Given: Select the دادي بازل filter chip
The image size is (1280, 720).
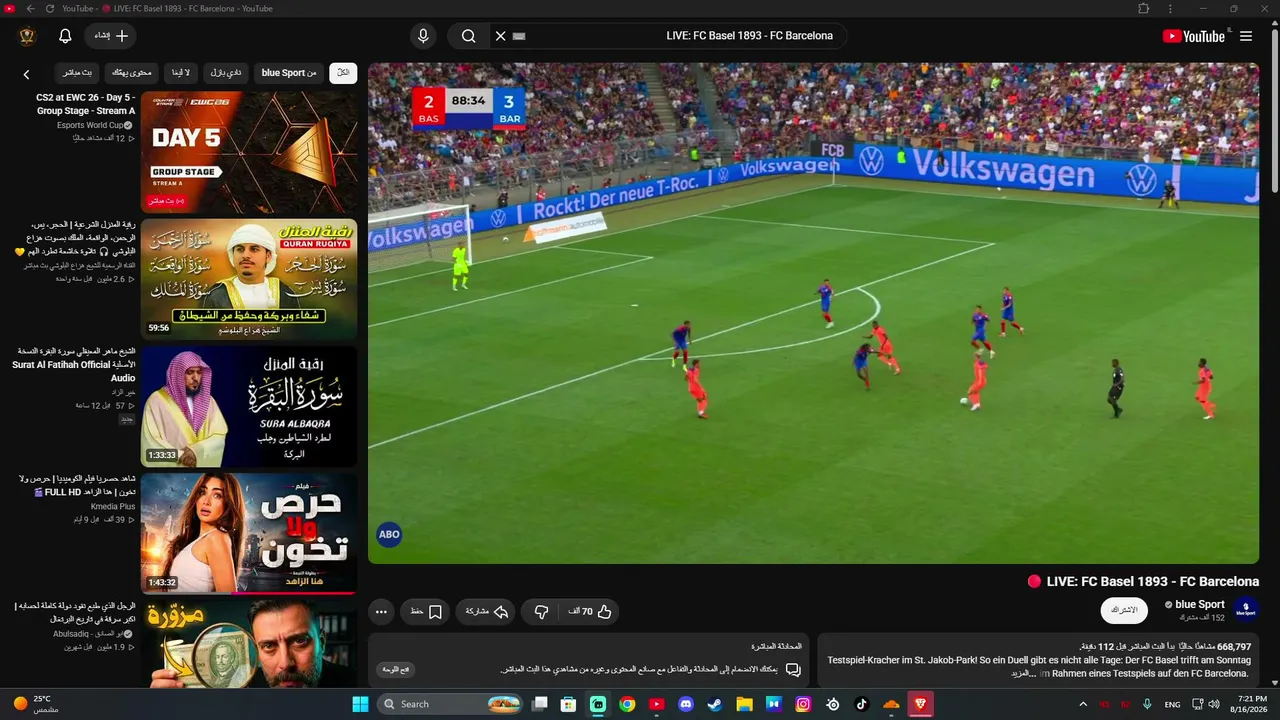Looking at the screenshot, I should (x=226, y=73).
